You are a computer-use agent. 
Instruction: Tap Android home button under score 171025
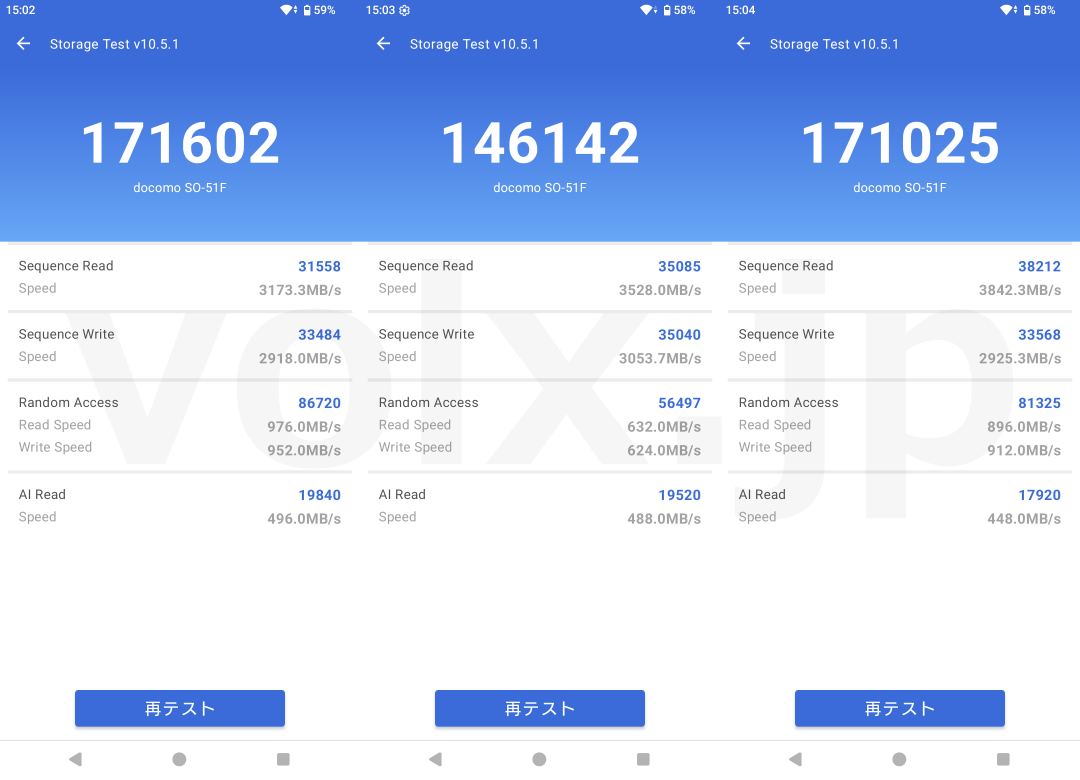(899, 759)
